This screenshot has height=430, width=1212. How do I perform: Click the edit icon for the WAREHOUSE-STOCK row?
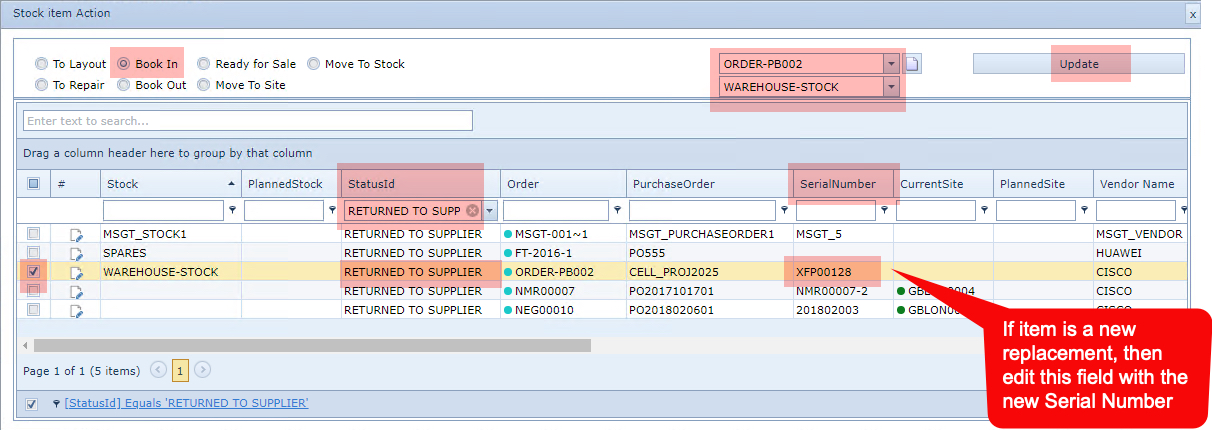pyautogui.click(x=77, y=272)
